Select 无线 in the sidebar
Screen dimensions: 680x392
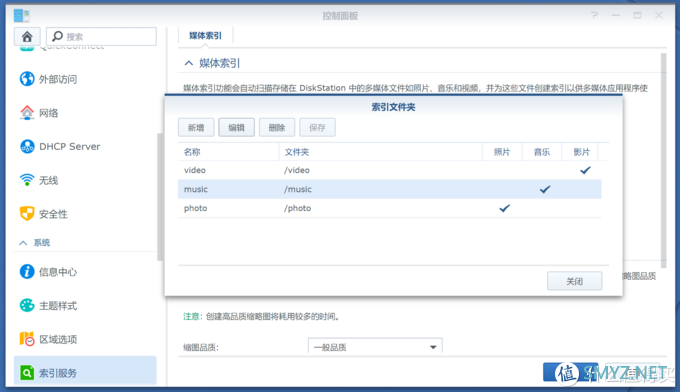pyautogui.click(x=49, y=180)
